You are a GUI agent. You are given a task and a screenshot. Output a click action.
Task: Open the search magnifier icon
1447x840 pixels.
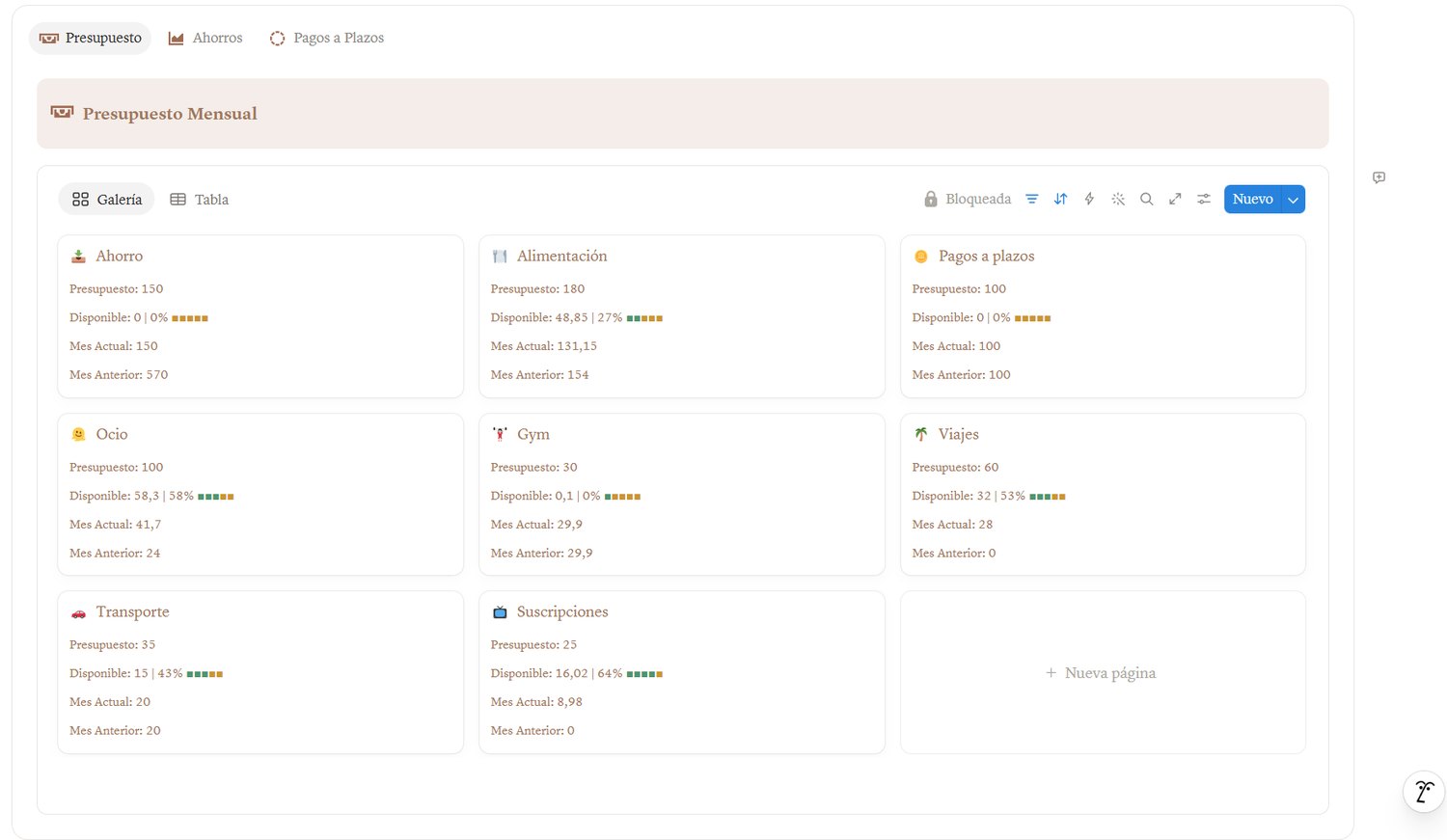pyautogui.click(x=1146, y=200)
